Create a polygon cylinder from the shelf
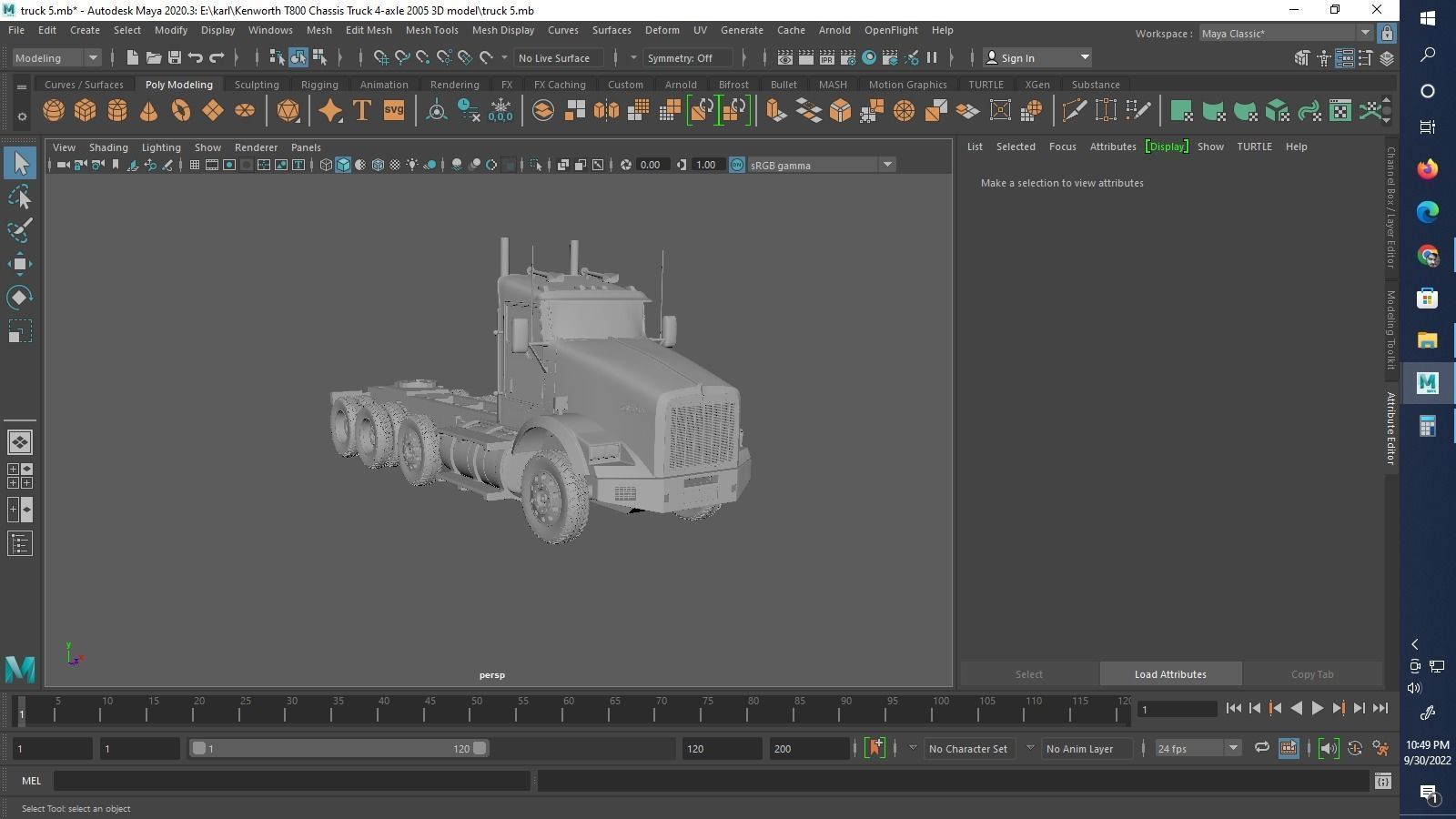1456x819 pixels. pos(117,111)
